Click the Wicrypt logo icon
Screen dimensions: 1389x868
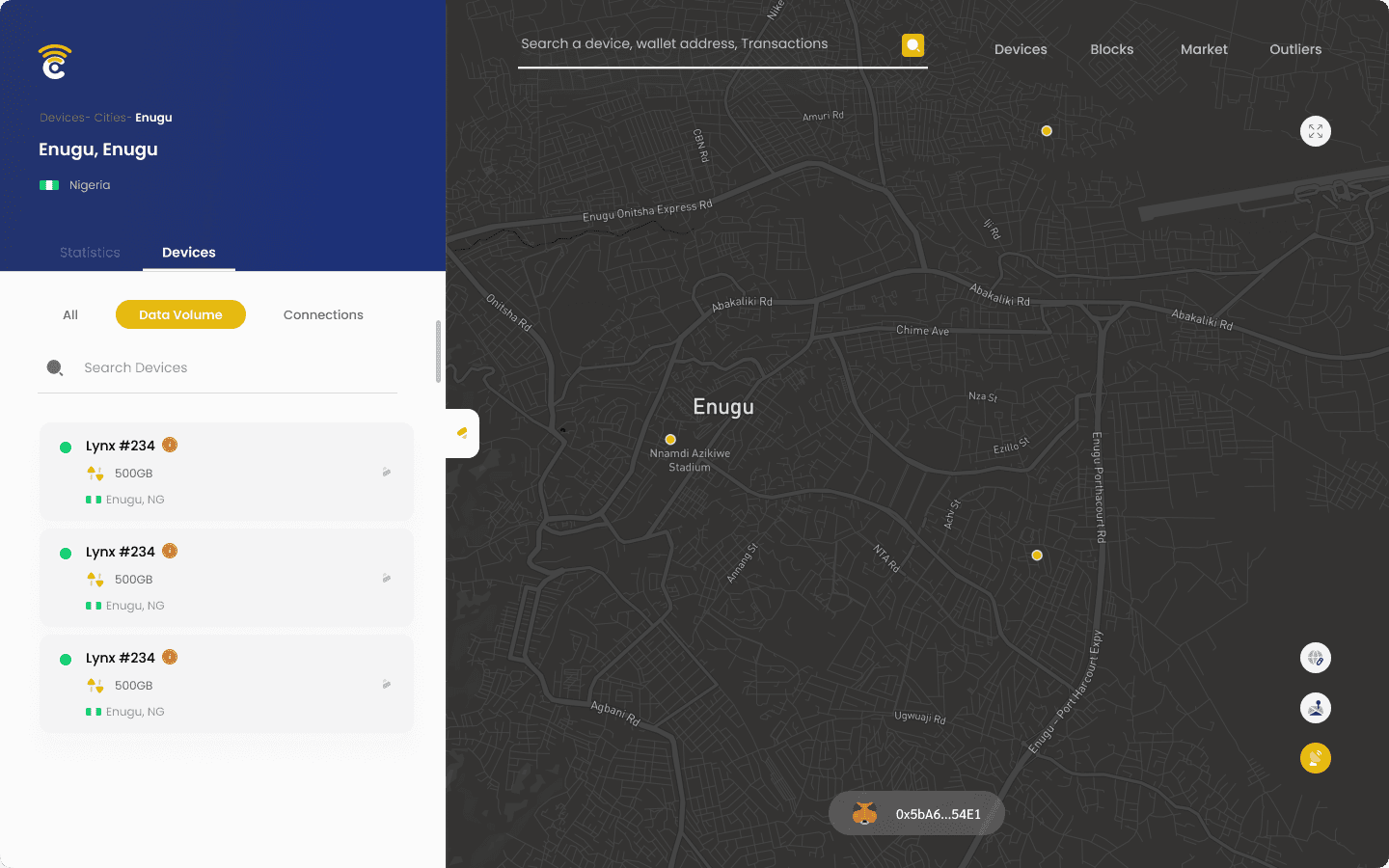click(55, 62)
